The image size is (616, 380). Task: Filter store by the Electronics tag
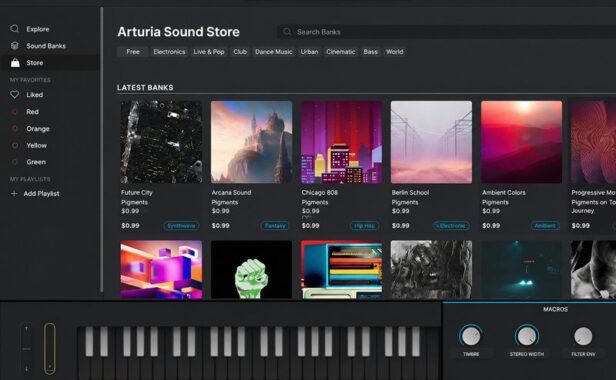[x=169, y=52]
